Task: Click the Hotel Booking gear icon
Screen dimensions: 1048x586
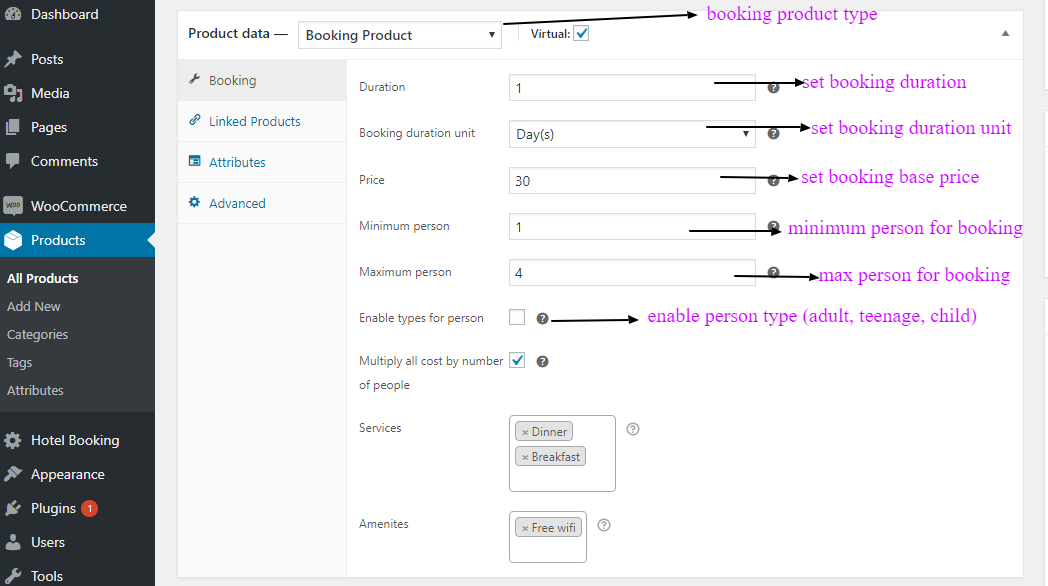Action: (x=12, y=440)
